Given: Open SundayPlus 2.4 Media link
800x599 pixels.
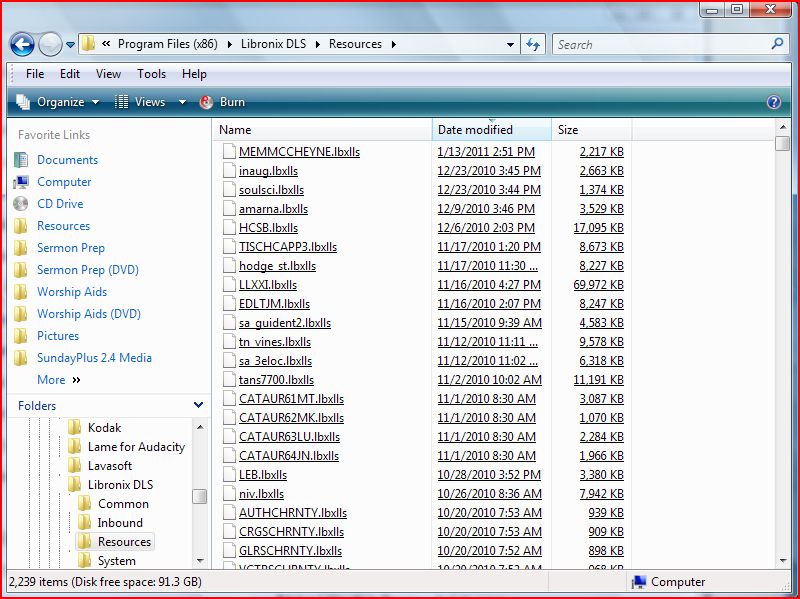Looking at the screenshot, I should click(94, 358).
